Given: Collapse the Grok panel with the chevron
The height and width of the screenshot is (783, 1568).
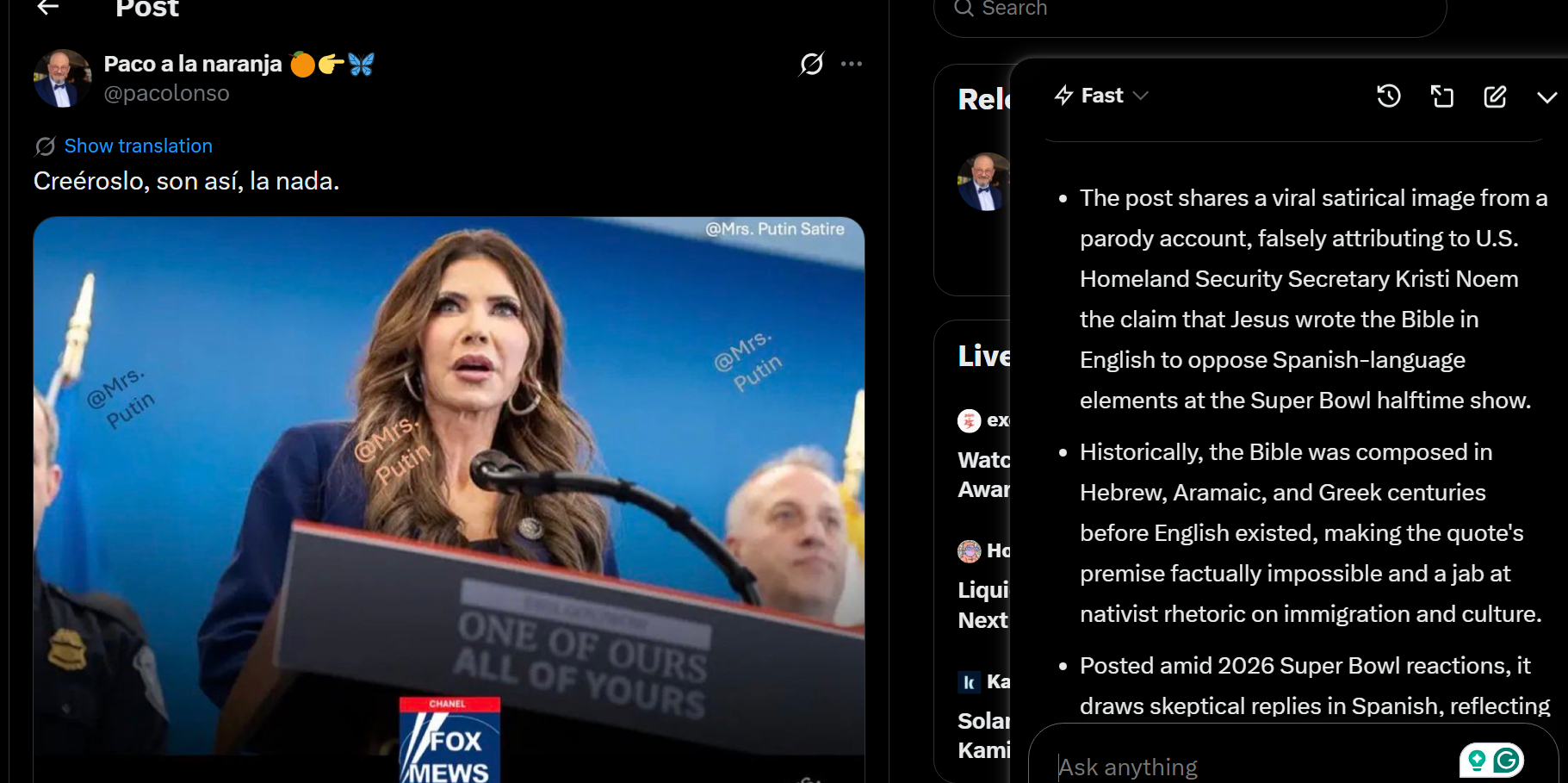Looking at the screenshot, I should tap(1547, 97).
